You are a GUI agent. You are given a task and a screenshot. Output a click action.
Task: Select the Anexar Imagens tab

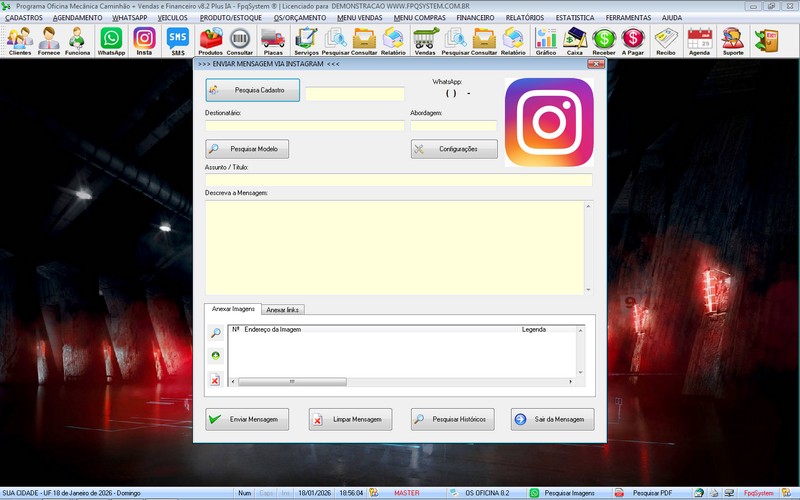click(233, 309)
